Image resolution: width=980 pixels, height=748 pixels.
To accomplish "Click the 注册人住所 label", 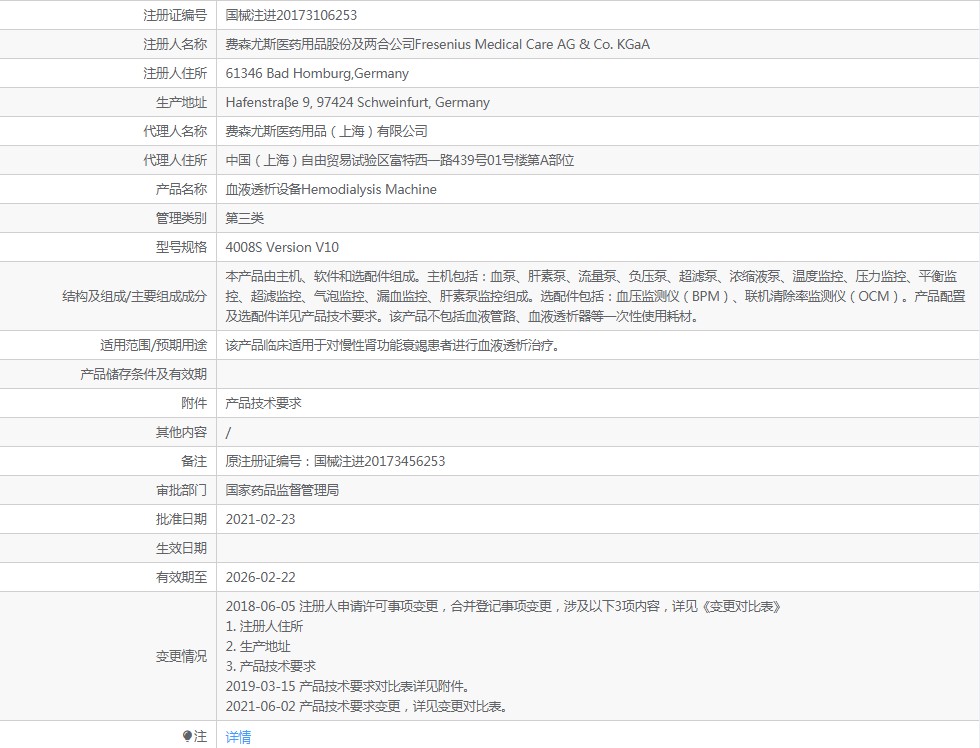I will click(175, 73).
